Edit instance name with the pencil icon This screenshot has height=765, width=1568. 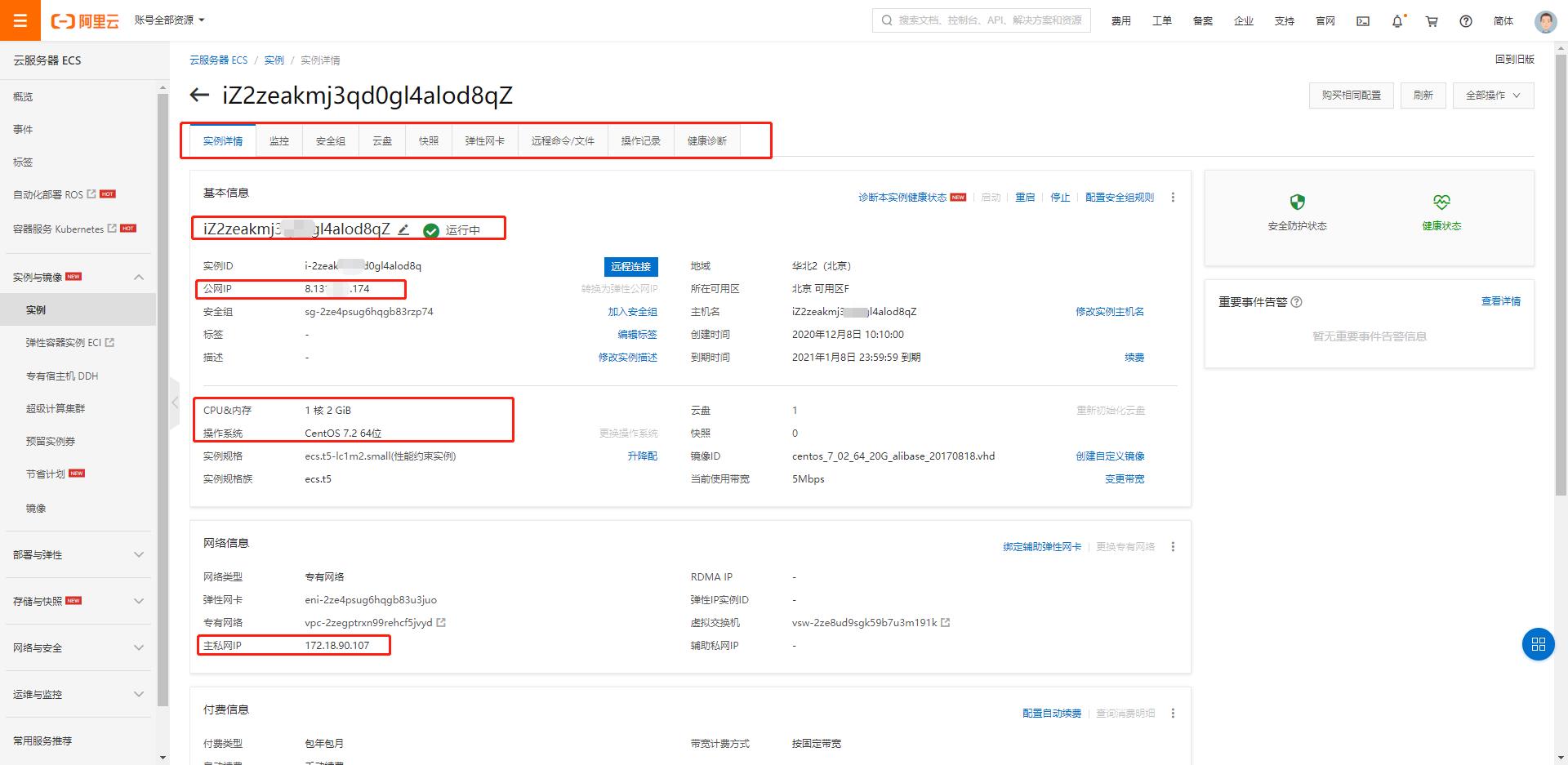click(x=403, y=229)
